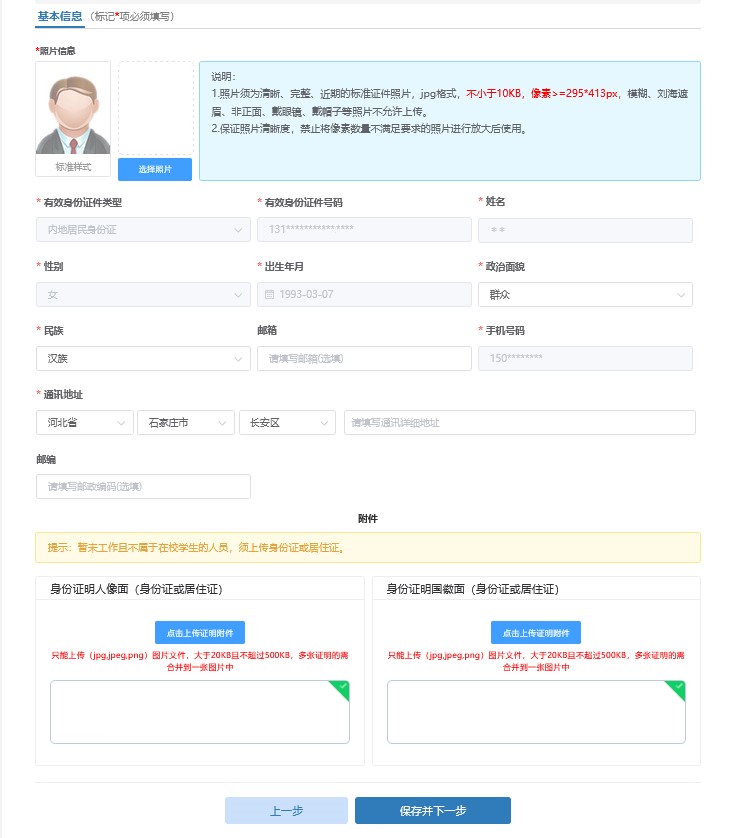Viewport: 730px width, 838px height.
Task: Open the province dropdown showing 河北省
Action: tap(85, 423)
